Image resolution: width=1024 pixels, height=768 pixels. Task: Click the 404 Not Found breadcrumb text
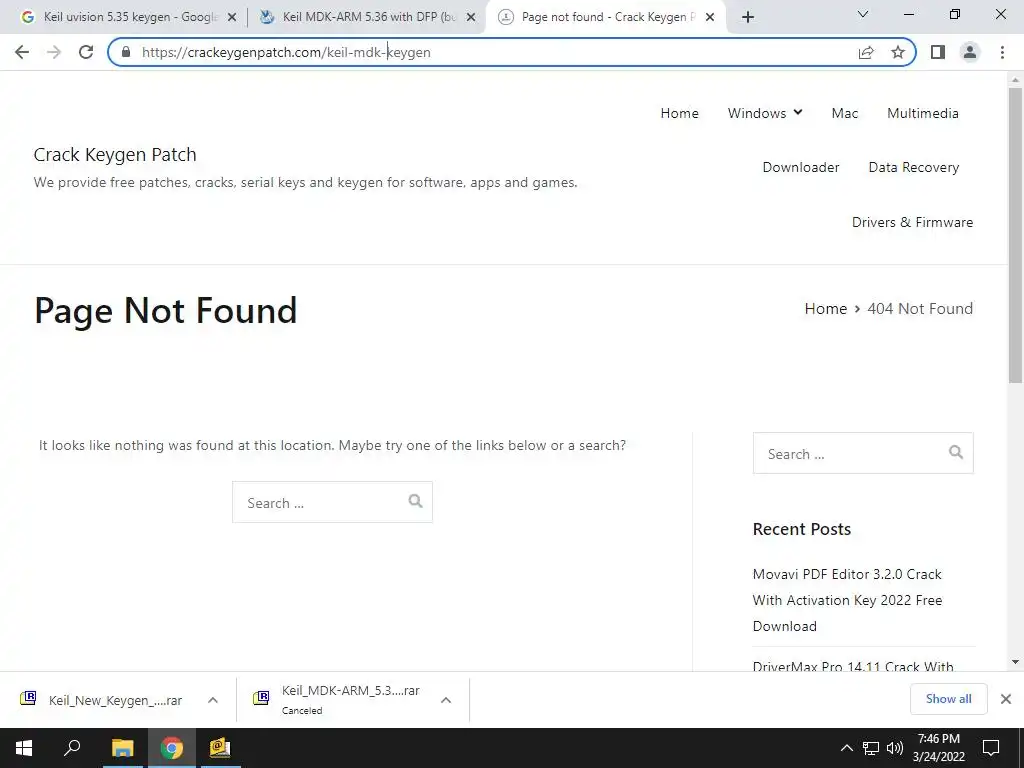[x=920, y=308]
